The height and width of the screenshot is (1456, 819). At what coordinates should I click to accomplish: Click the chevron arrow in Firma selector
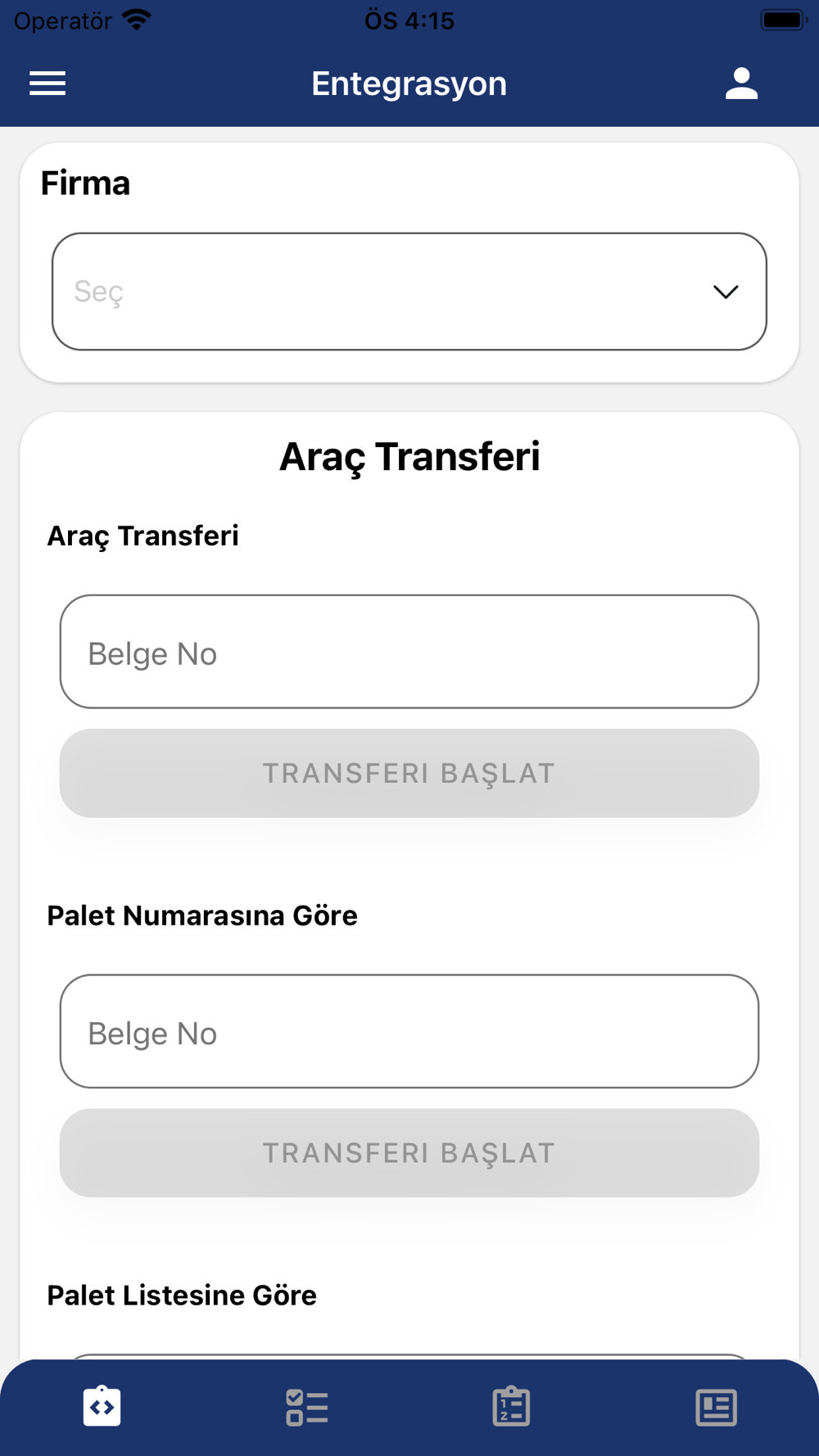tap(726, 292)
